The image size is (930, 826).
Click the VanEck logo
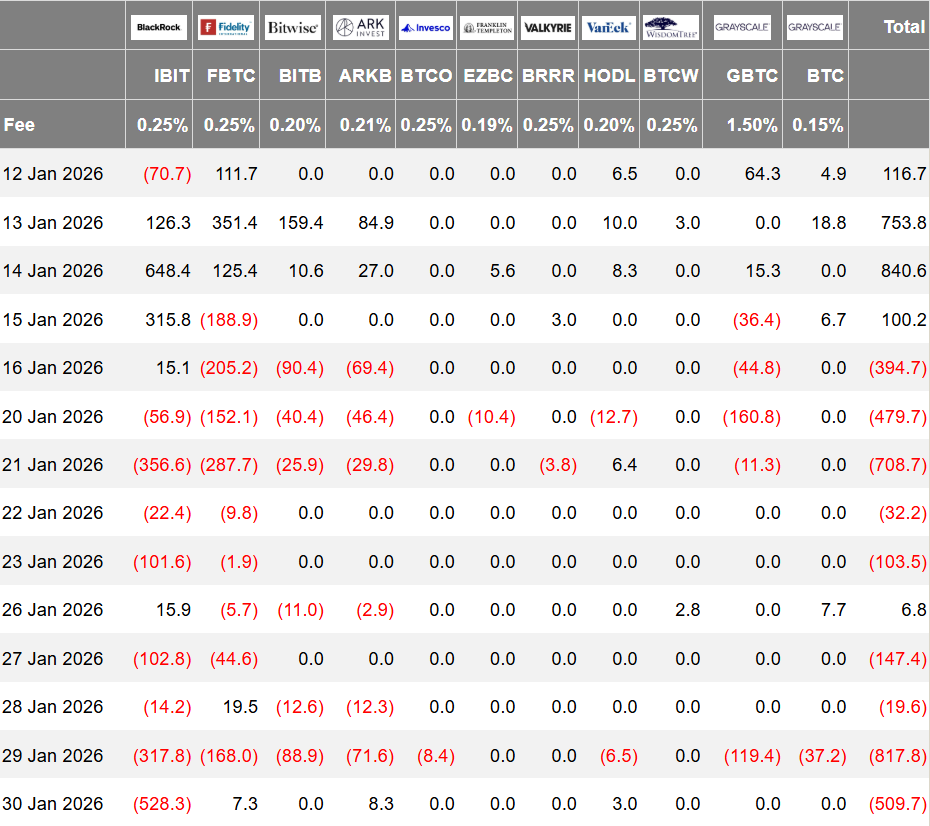point(608,27)
